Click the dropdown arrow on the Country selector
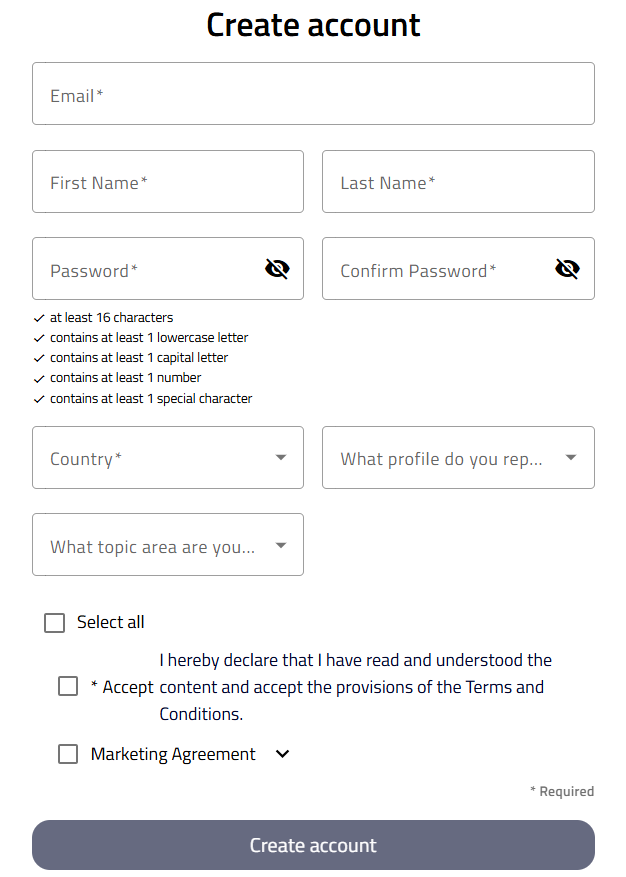Screen dimensions: 626x877 (x=280, y=457)
